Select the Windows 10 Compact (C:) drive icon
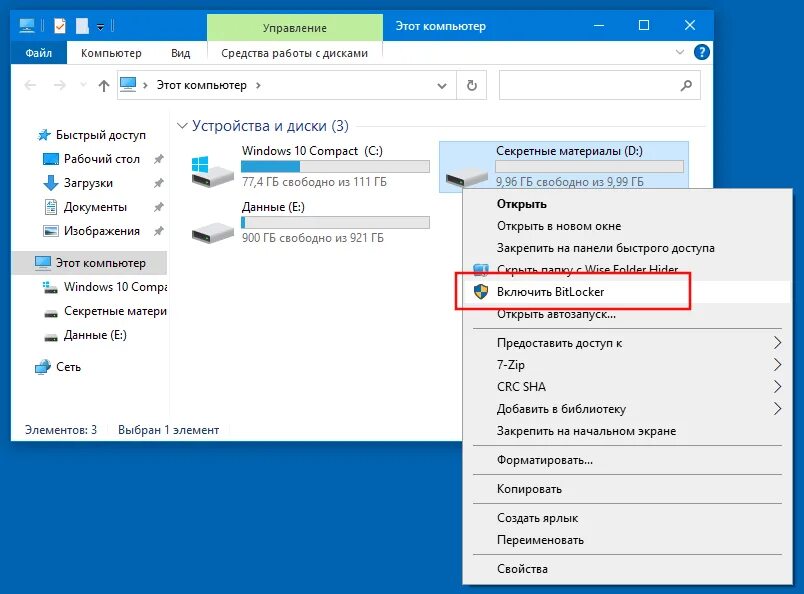Screen dimensions: 804x594 (212, 171)
